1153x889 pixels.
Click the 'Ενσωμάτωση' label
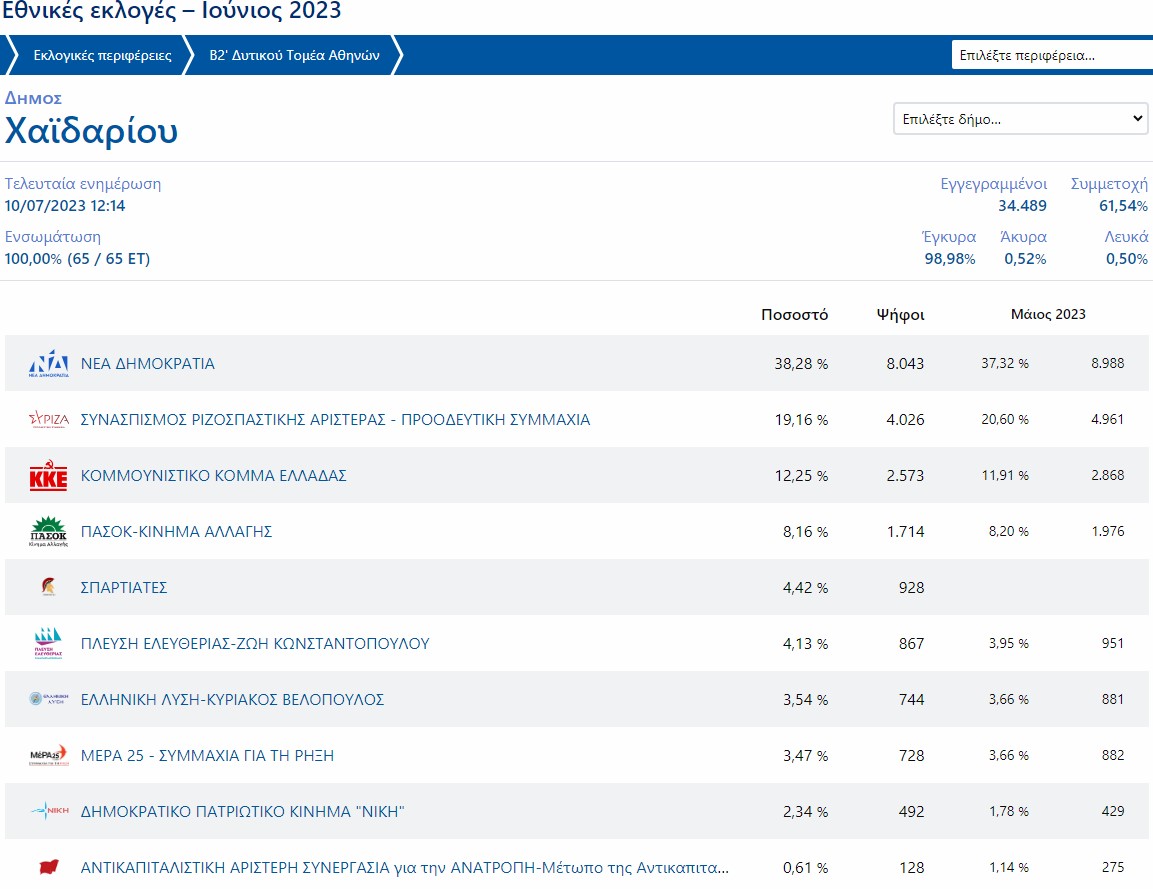coord(53,237)
